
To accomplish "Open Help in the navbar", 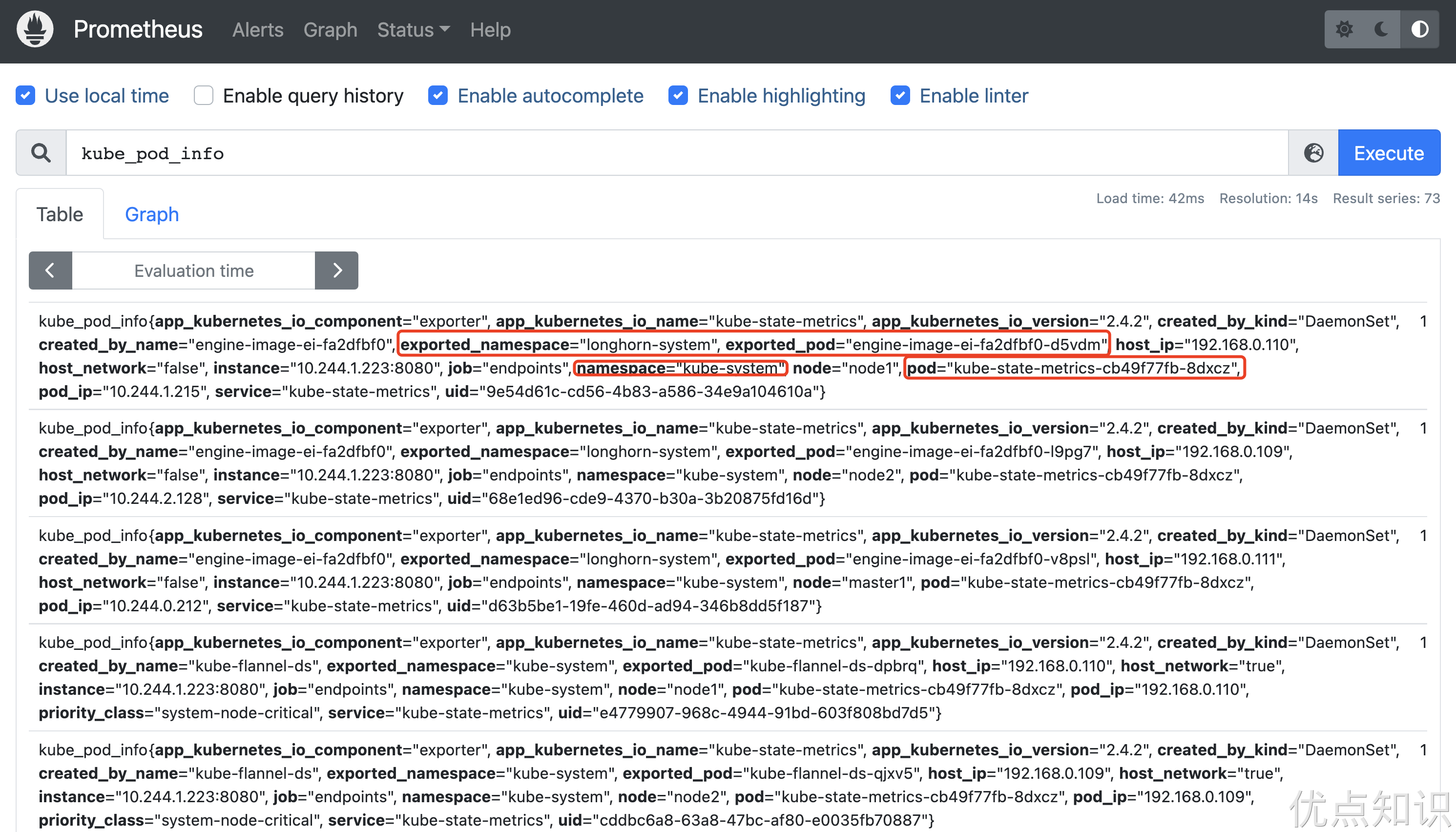I will coord(490,30).
